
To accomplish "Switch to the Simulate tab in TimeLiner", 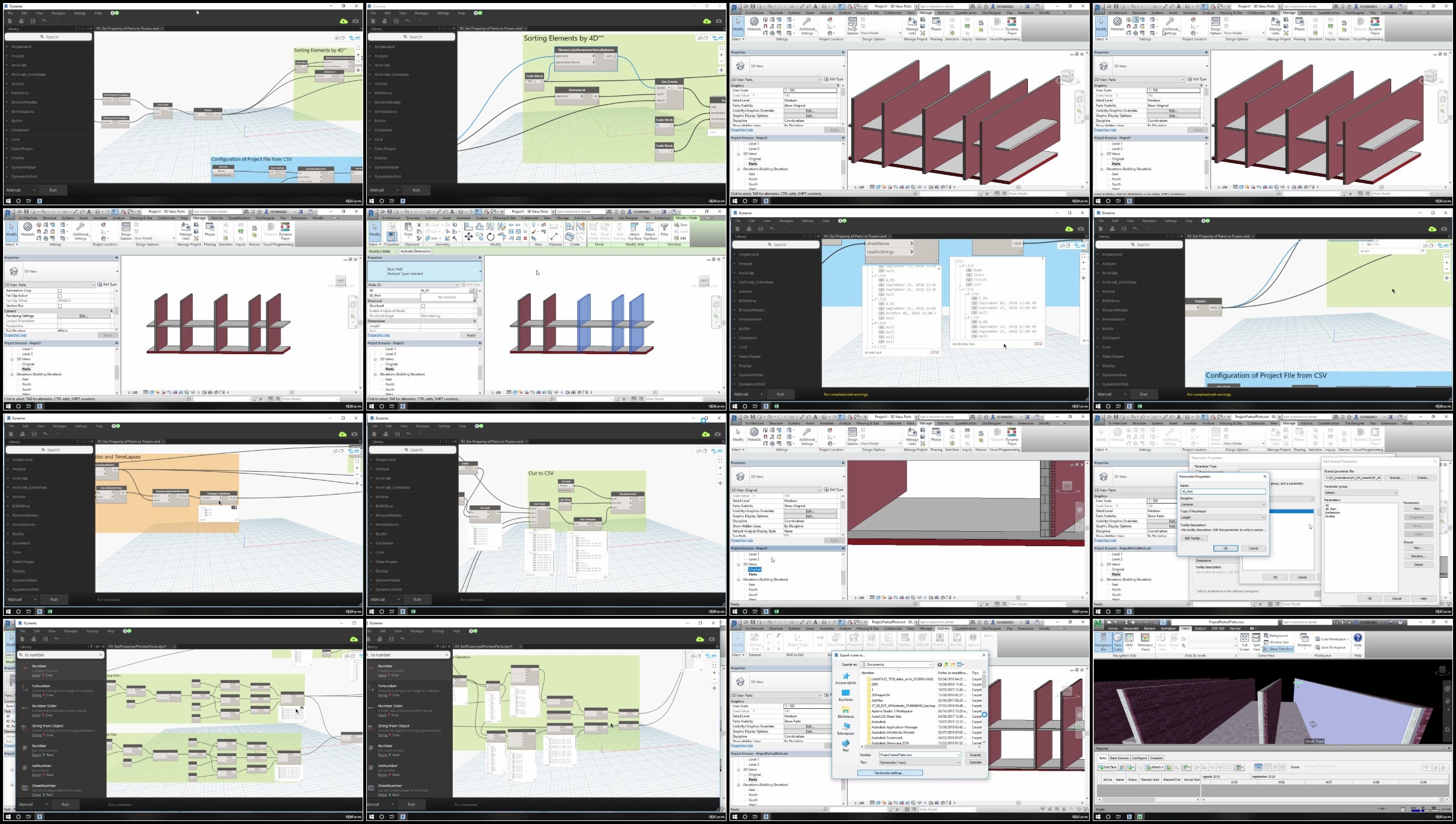I will pos(1156,758).
